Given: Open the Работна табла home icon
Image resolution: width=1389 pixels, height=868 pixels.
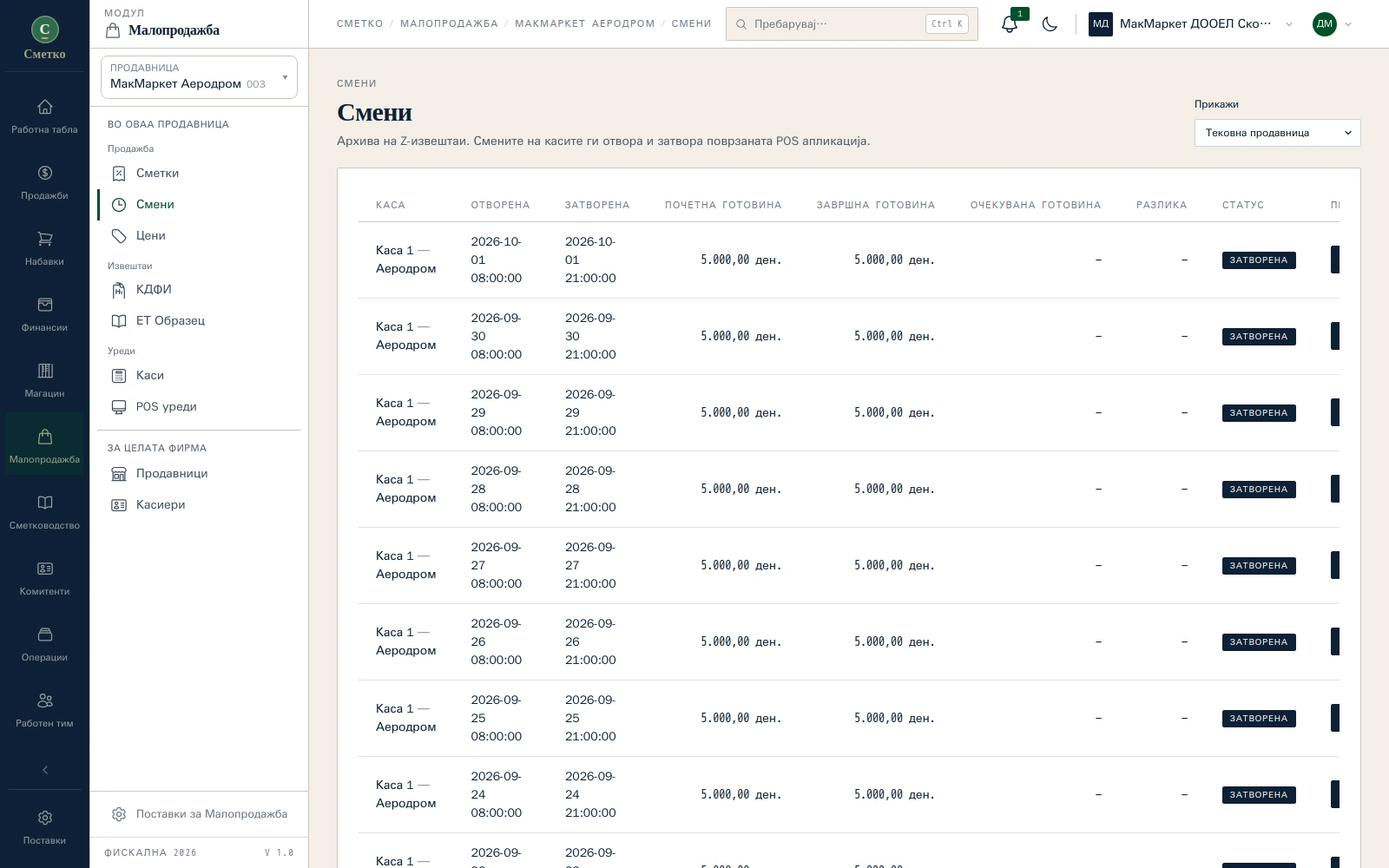Looking at the screenshot, I should click(44, 117).
